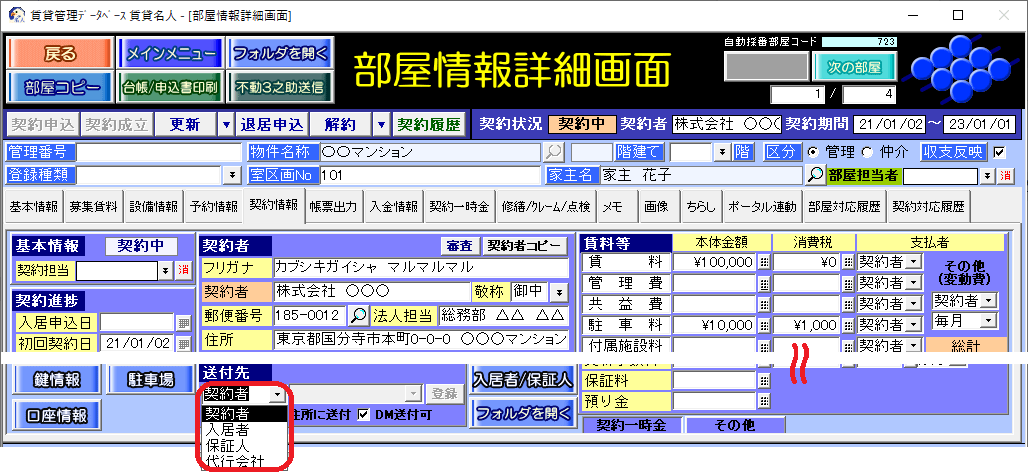Click the search icon beside 物件名称 field
This screenshot has width=1028, height=472.
[553, 152]
